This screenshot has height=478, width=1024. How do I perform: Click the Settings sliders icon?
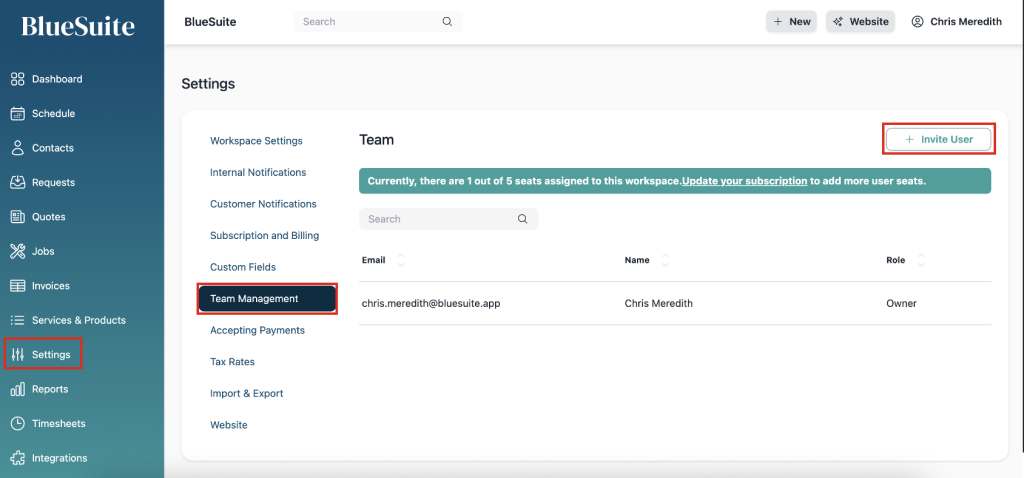18,355
